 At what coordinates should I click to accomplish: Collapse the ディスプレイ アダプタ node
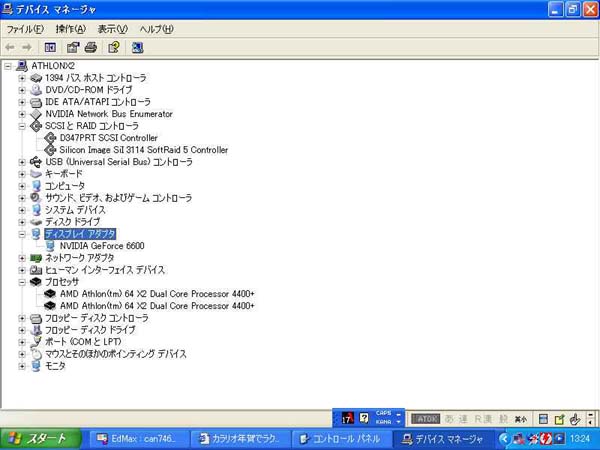tap(22, 234)
